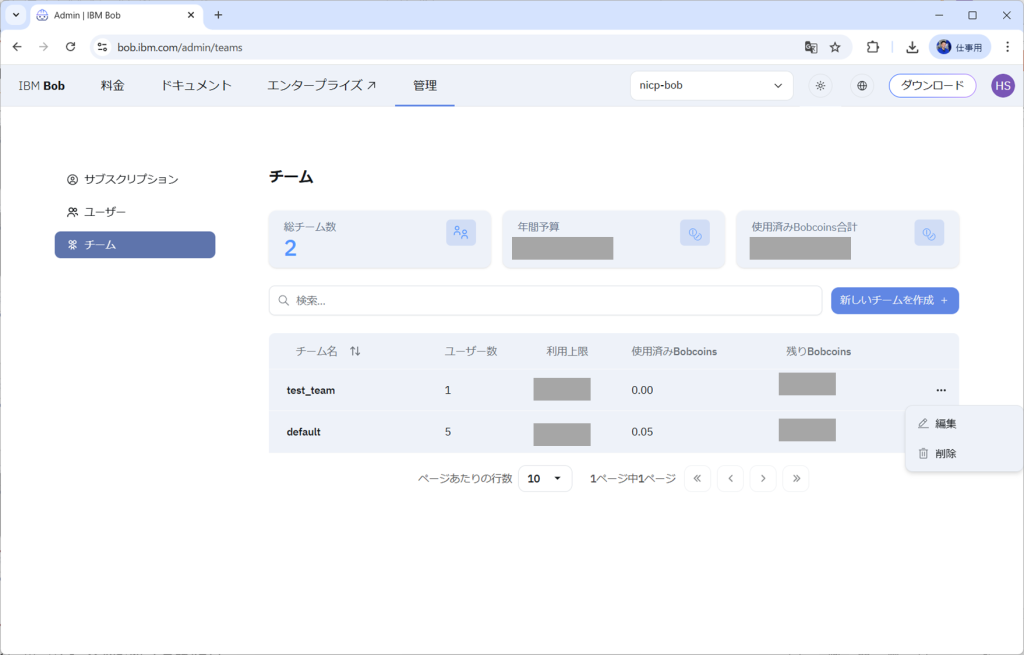1024x655 pixels.
Task: Open the nicp-bob organization dropdown
Action: pyautogui.click(x=712, y=86)
